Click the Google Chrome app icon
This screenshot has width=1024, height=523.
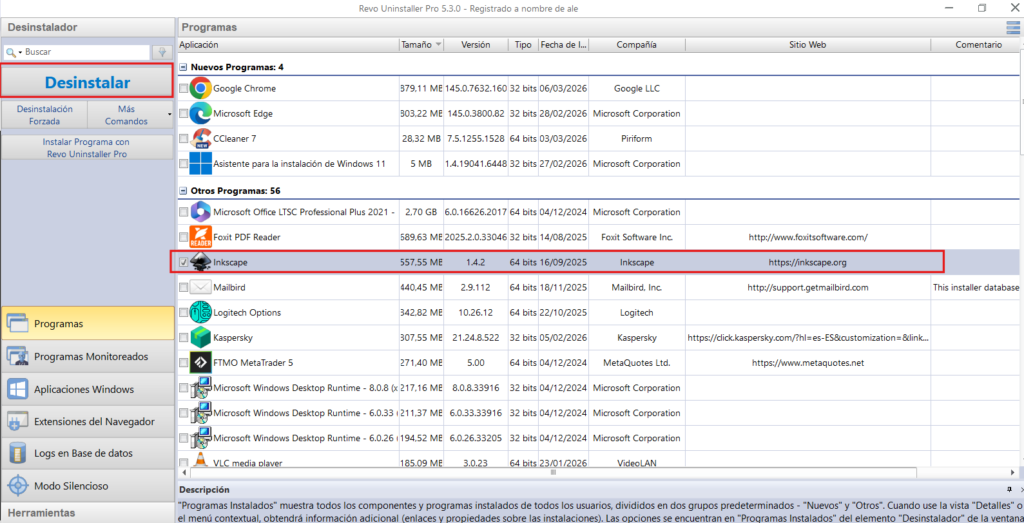200,88
